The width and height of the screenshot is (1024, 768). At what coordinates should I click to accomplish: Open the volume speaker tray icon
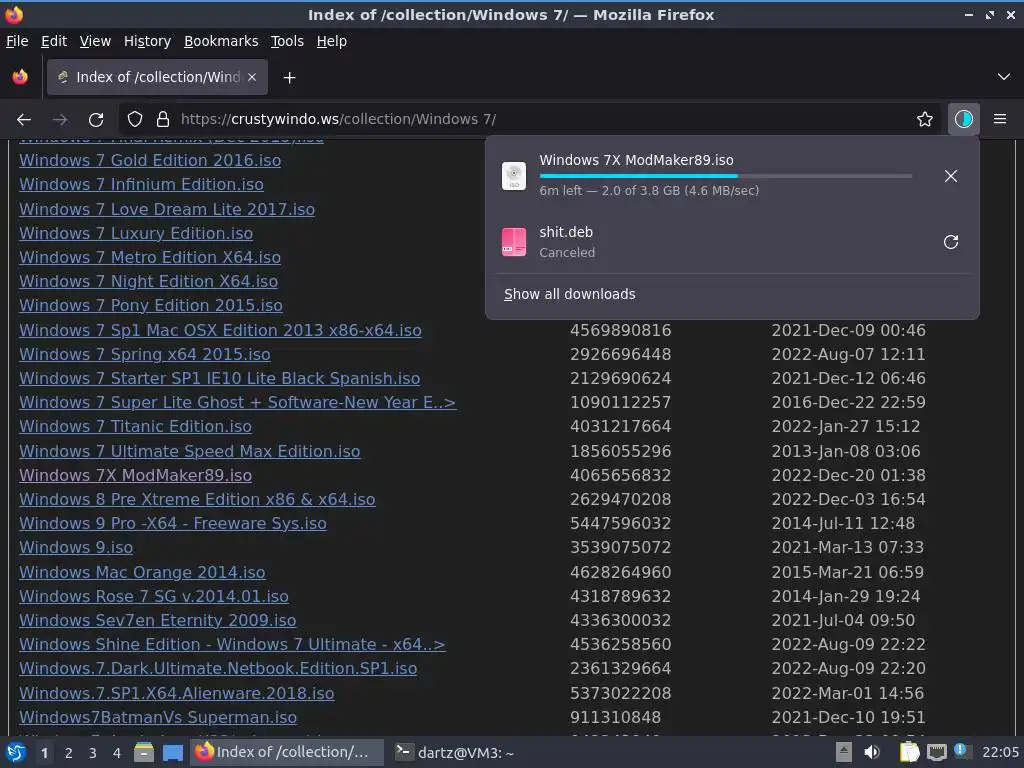point(871,753)
